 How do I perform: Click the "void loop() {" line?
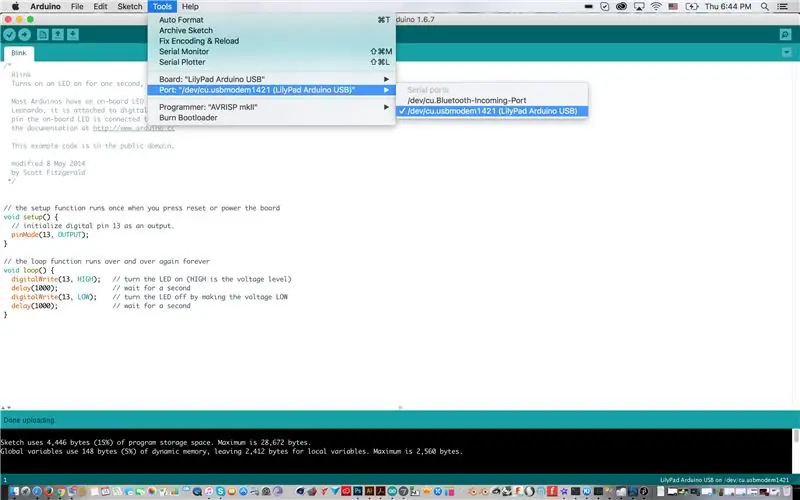[29, 270]
